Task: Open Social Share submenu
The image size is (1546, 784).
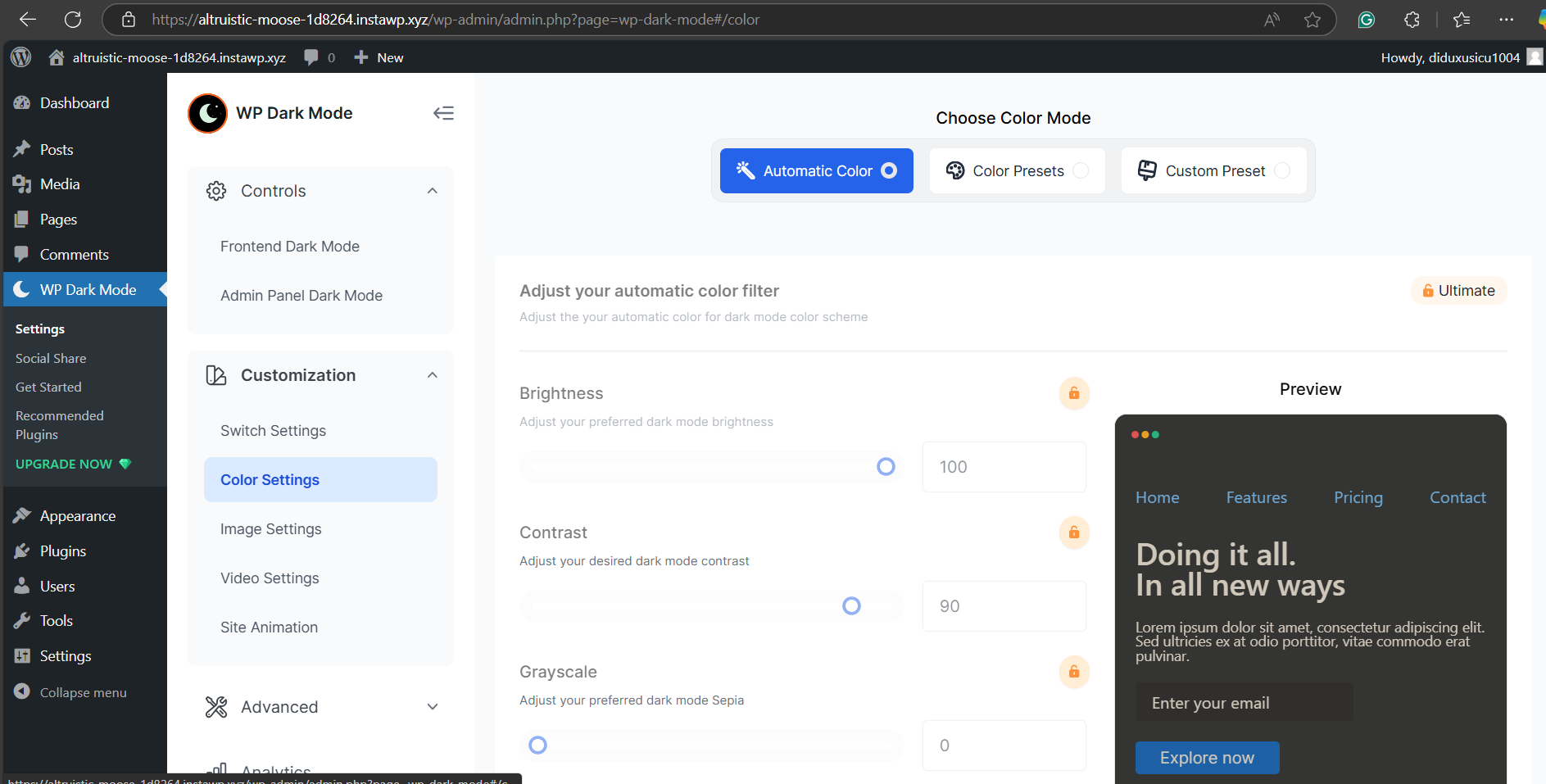Action: click(51, 359)
